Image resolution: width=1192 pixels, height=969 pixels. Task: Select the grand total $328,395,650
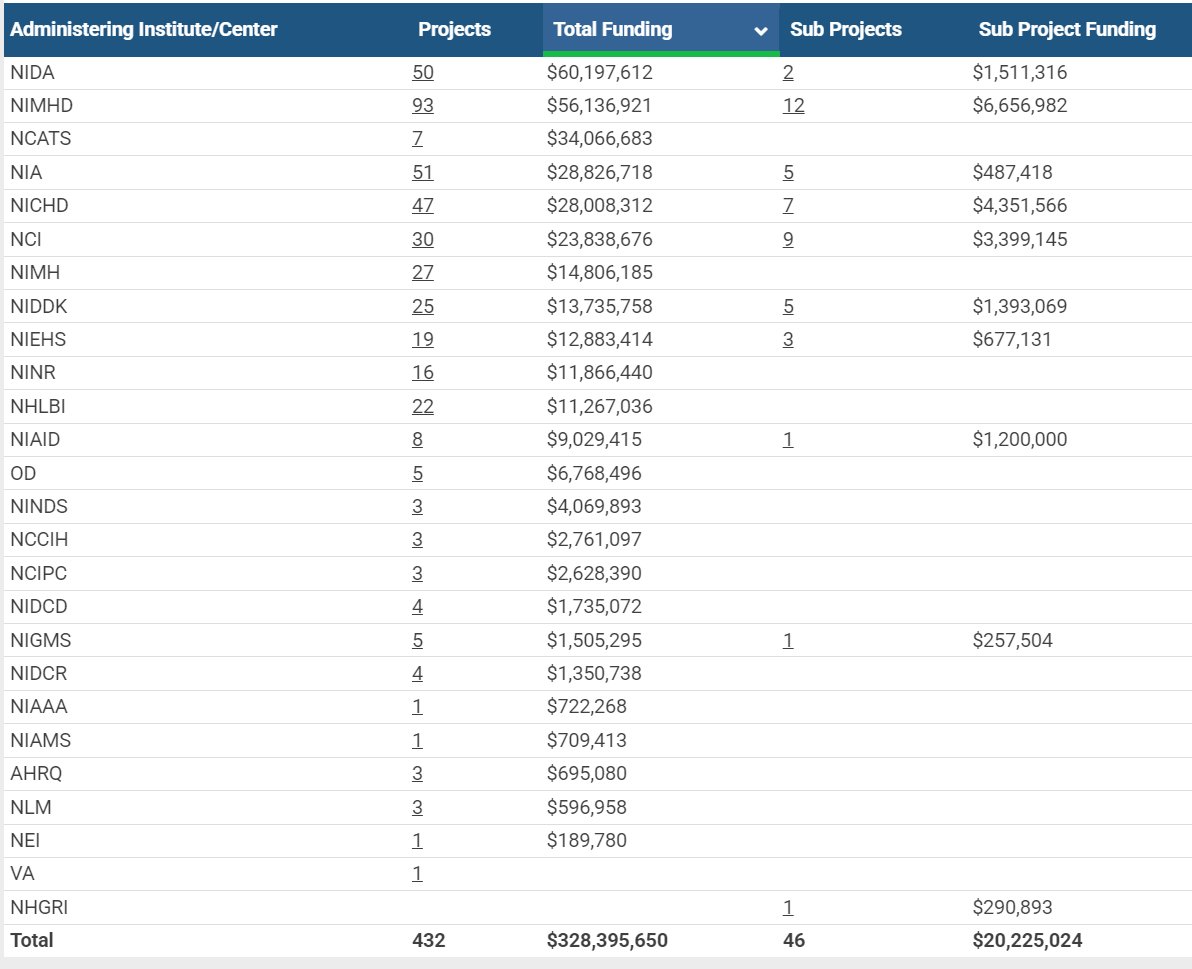click(x=607, y=941)
